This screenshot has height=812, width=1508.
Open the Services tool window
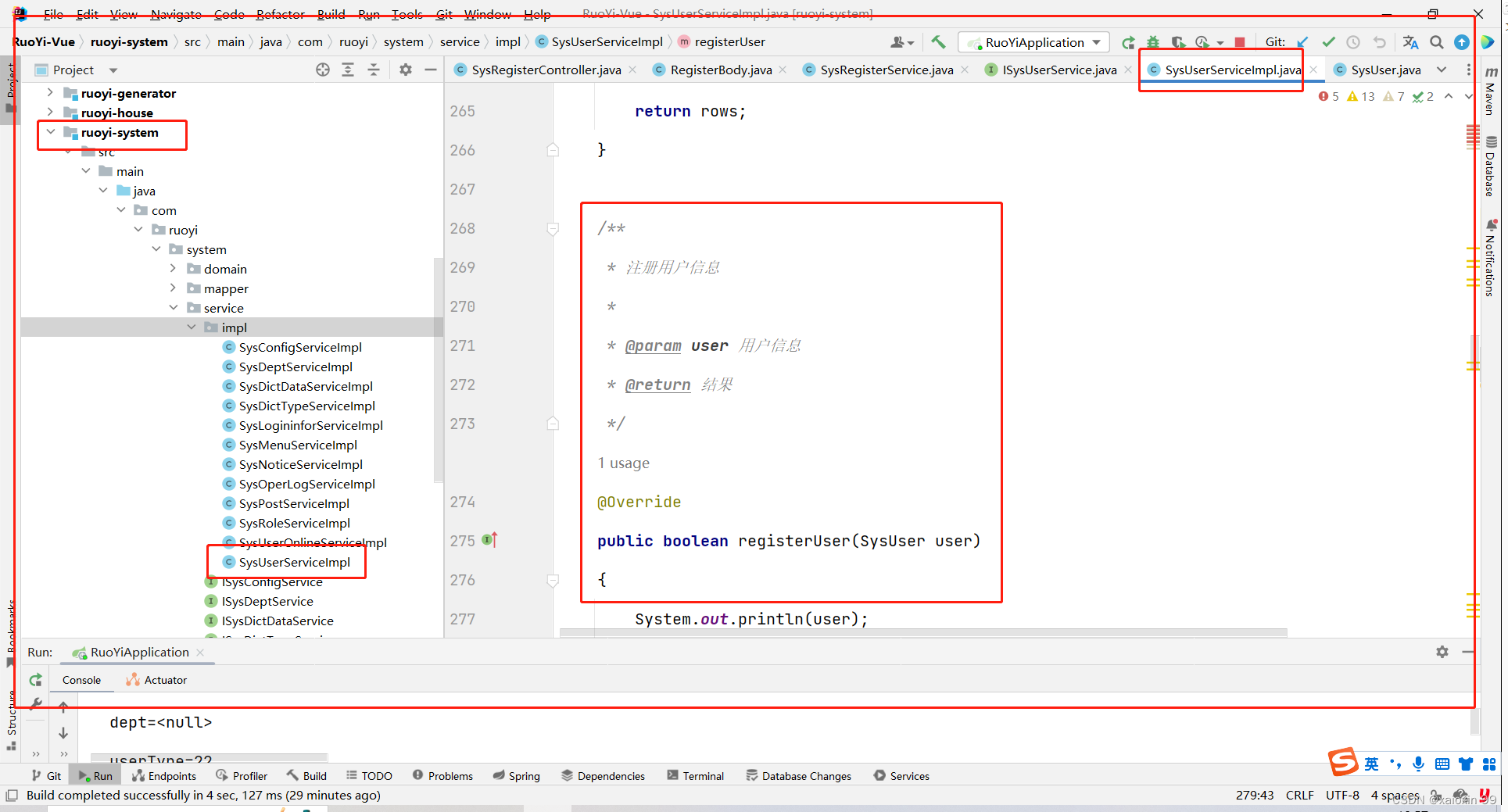(901, 775)
